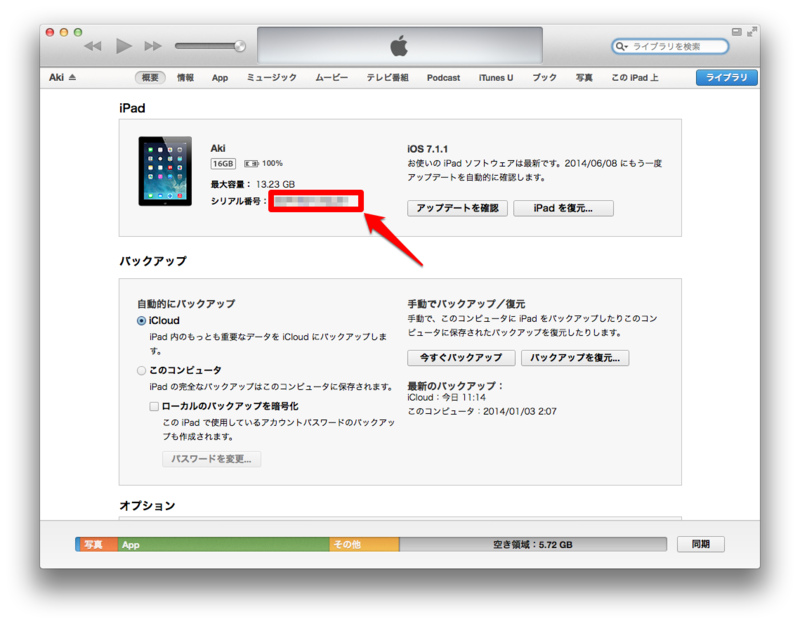This screenshot has width=800, height=624.
Task: Switch to ムービー tab
Action: click(331, 78)
